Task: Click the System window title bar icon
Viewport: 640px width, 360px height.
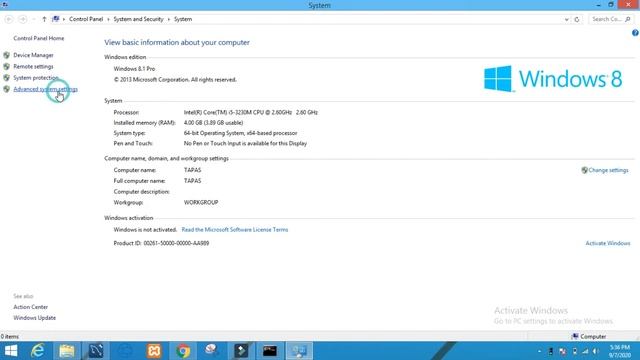Action: (x=4, y=5)
